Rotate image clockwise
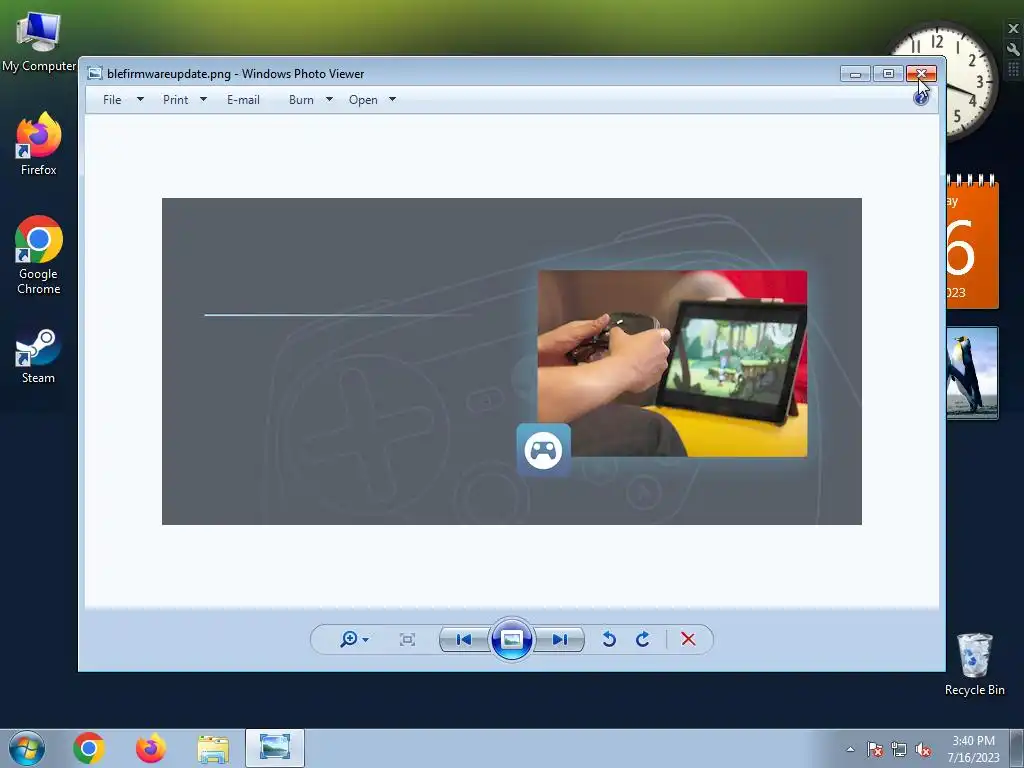This screenshot has height=768, width=1024. tap(643, 639)
